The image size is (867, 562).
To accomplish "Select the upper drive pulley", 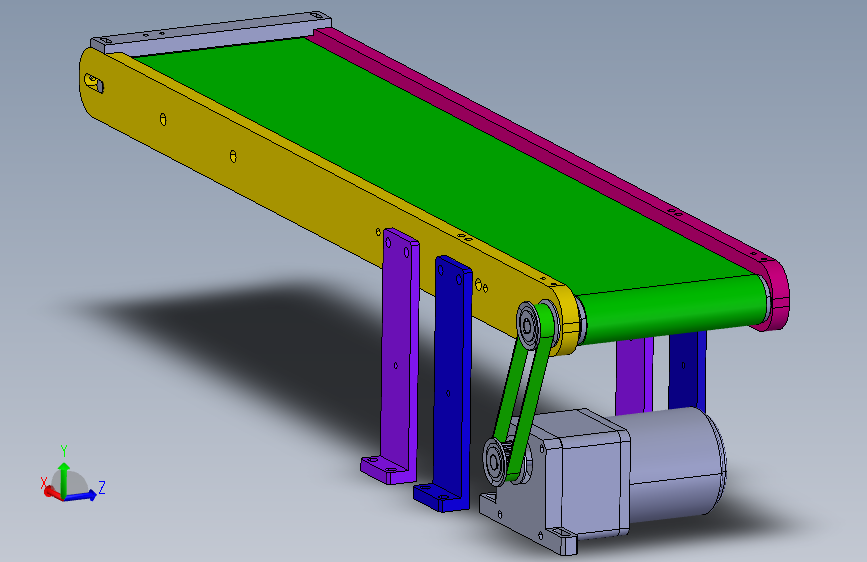I will (x=528, y=325).
